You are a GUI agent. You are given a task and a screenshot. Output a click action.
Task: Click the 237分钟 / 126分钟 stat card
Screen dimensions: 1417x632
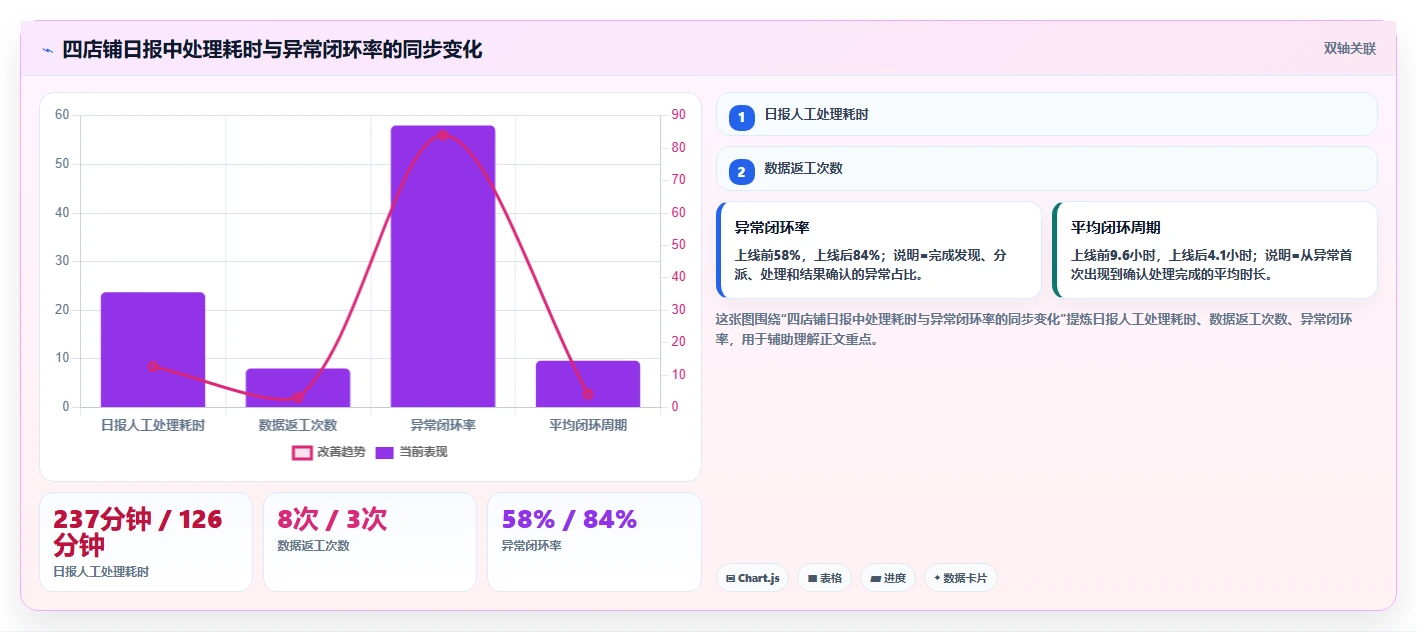pyautogui.click(x=146, y=542)
